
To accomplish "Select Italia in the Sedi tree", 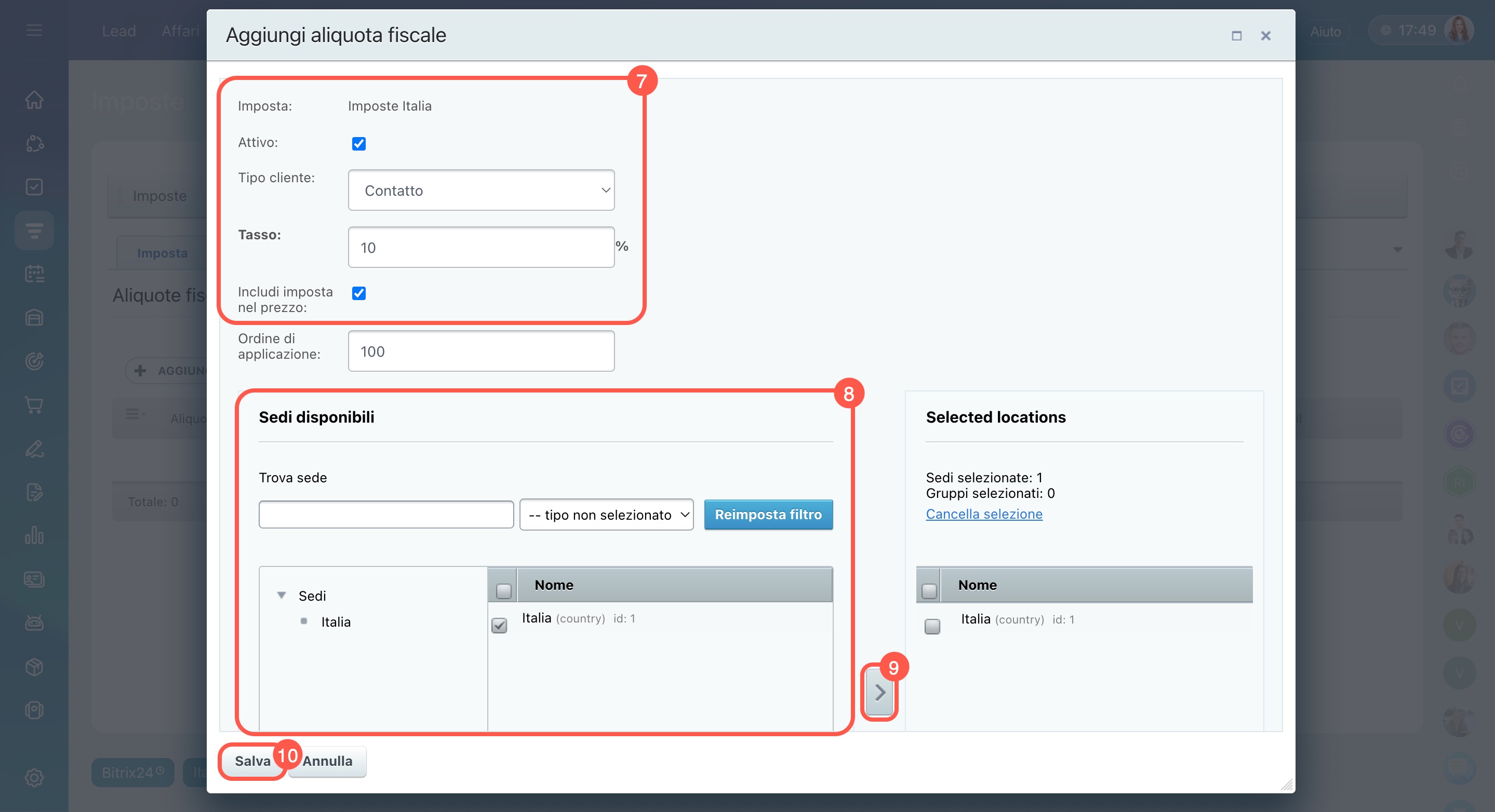I will 336,622.
